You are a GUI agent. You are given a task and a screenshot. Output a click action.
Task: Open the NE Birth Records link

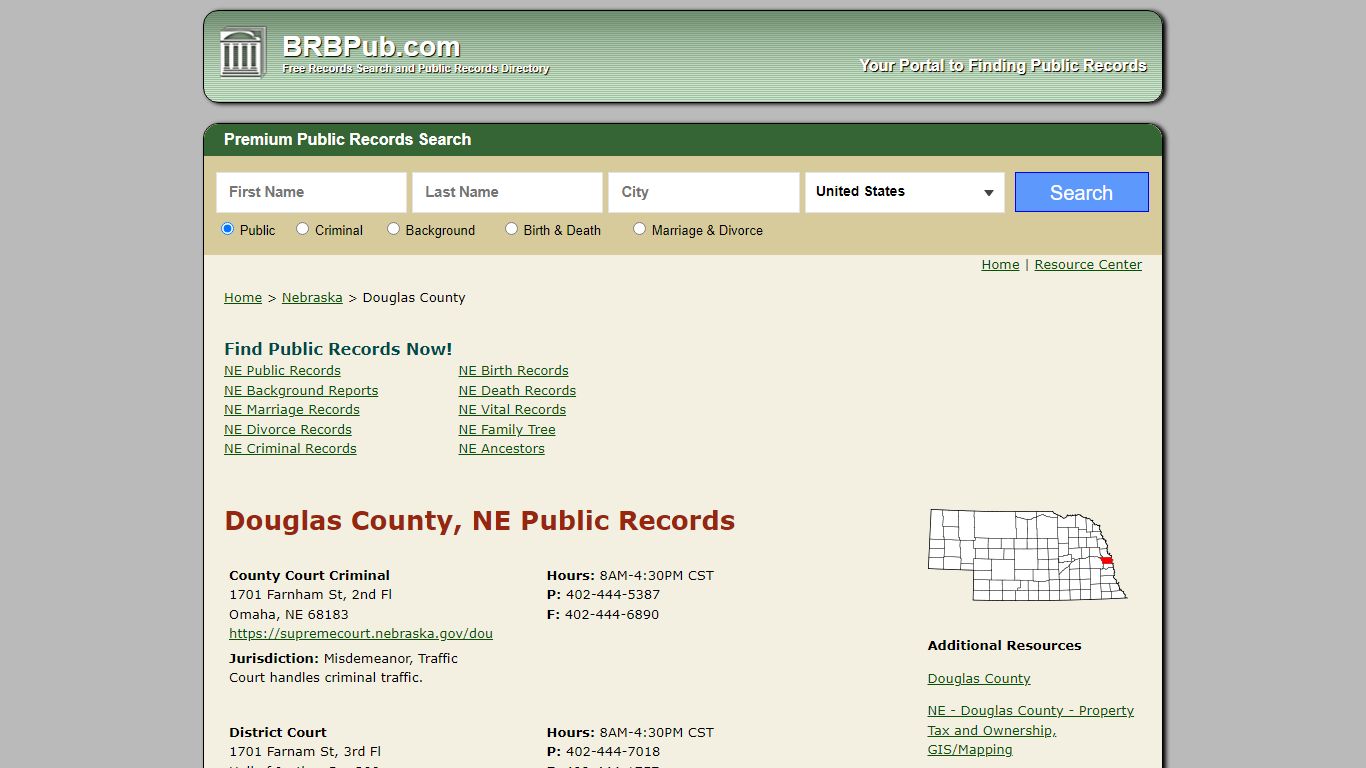(x=513, y=371)
